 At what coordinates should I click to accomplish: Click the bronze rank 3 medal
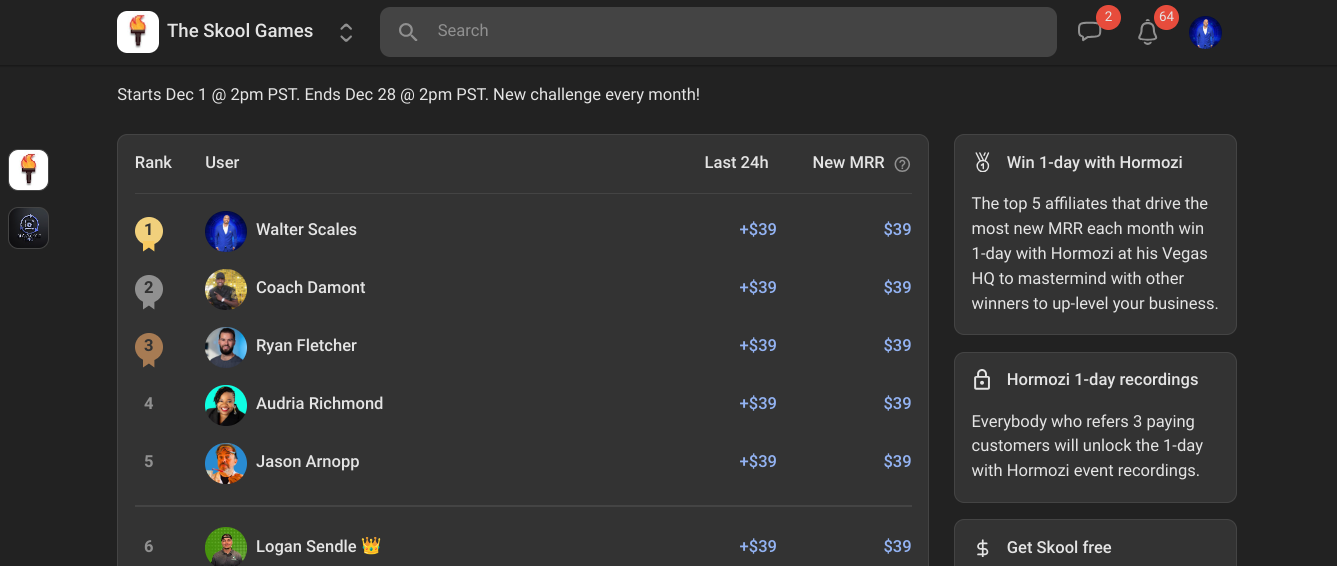(x=149, y=348)
